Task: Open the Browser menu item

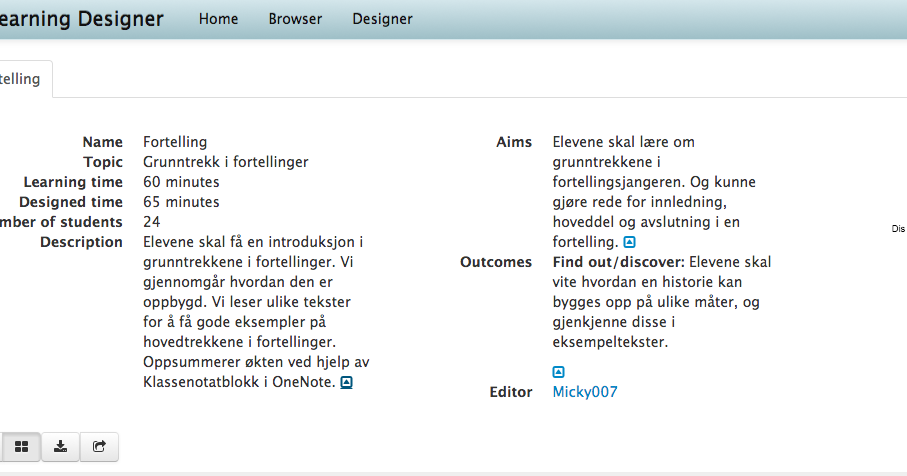Action: coord(295,19)
